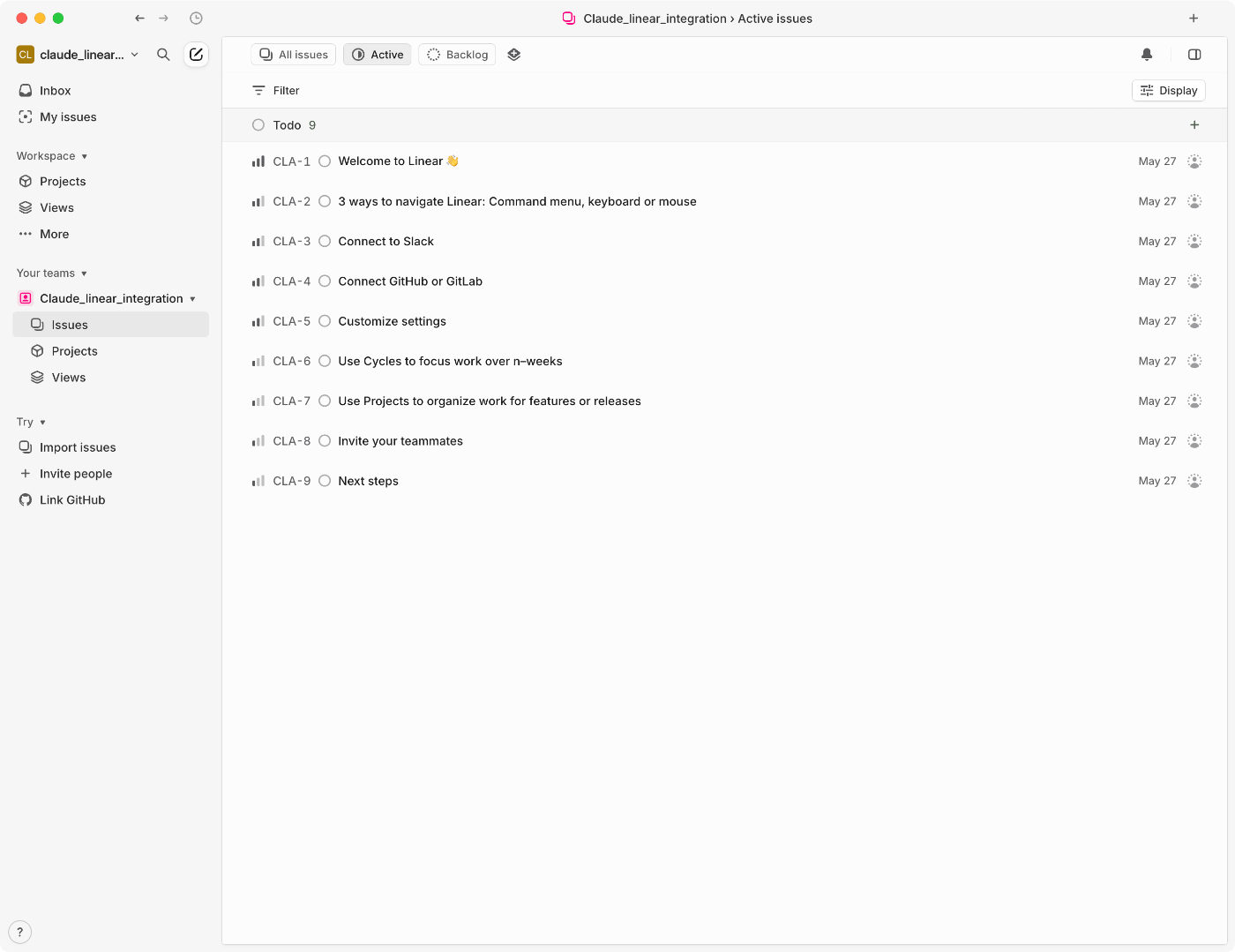This screenshot has height=952, width=1235.
Task: Change status circle of Next steps
Action: 325,481
